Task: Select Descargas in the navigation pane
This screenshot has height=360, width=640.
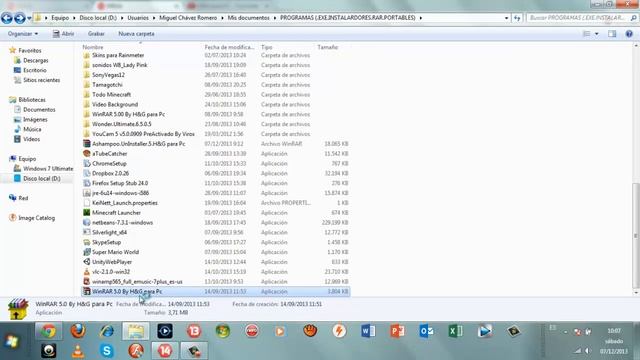Action: click(x=36, y=60)
